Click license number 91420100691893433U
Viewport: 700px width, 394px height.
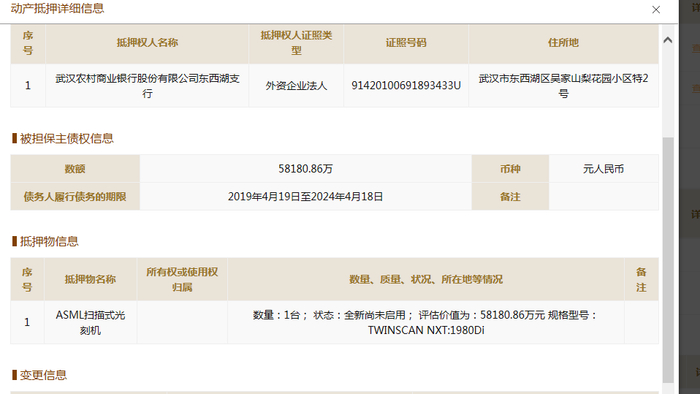click(406, 86)
